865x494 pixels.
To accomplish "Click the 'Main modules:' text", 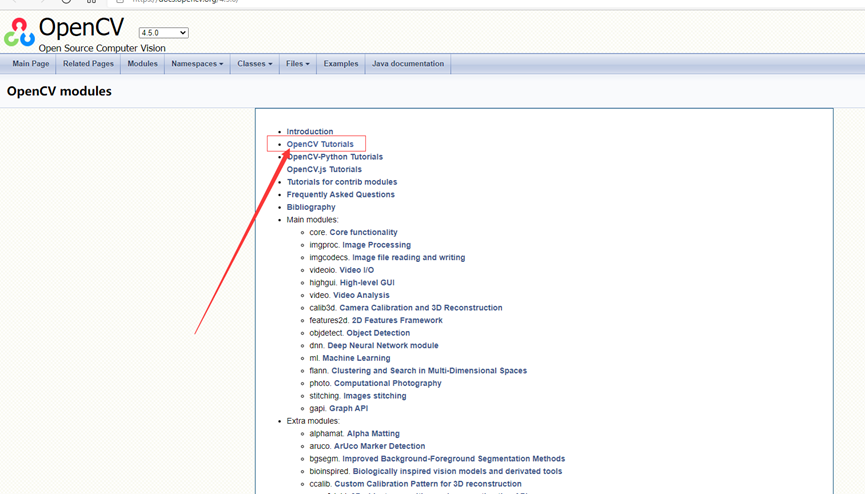I will pyautogui.click(x=312, y=220).
